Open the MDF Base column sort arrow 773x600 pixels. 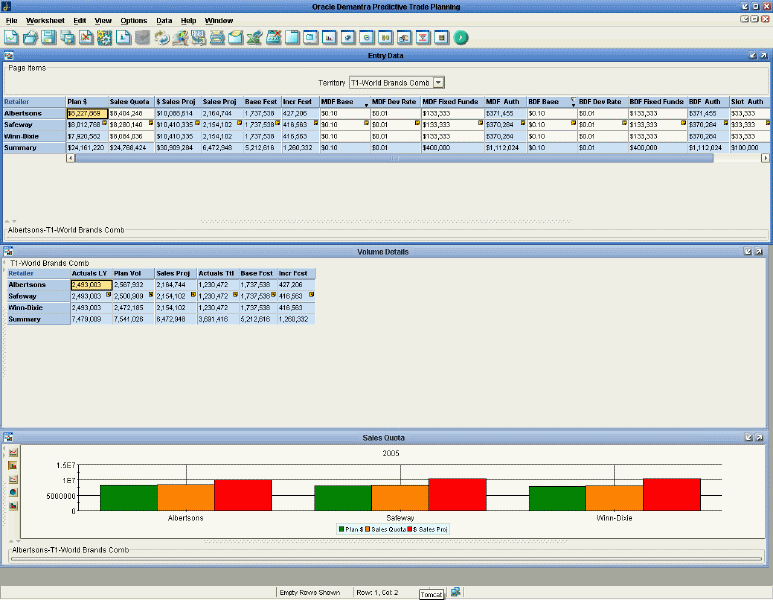pos(366,105)
